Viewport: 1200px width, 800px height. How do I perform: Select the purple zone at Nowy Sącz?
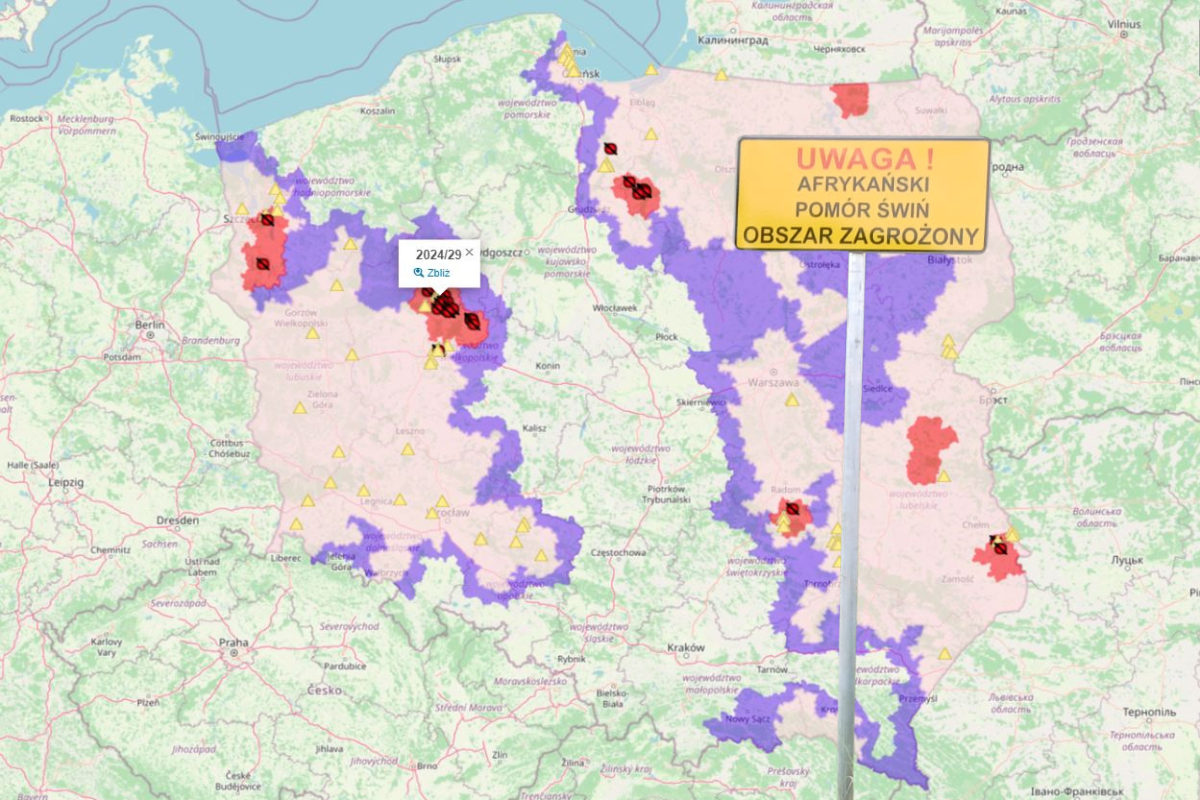748,726
